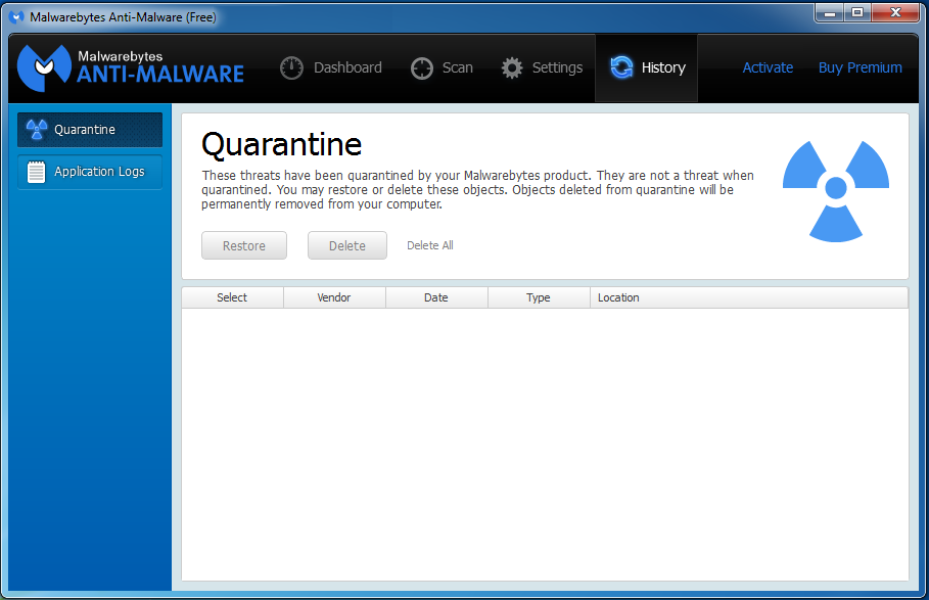929x600 pixels.
Task: Click the large blue radiation quarantine graphic
Action: (835, 191)
